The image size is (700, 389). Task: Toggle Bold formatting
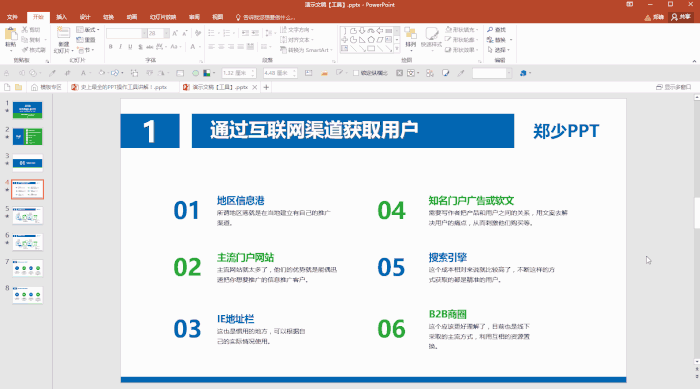[111, 46]
